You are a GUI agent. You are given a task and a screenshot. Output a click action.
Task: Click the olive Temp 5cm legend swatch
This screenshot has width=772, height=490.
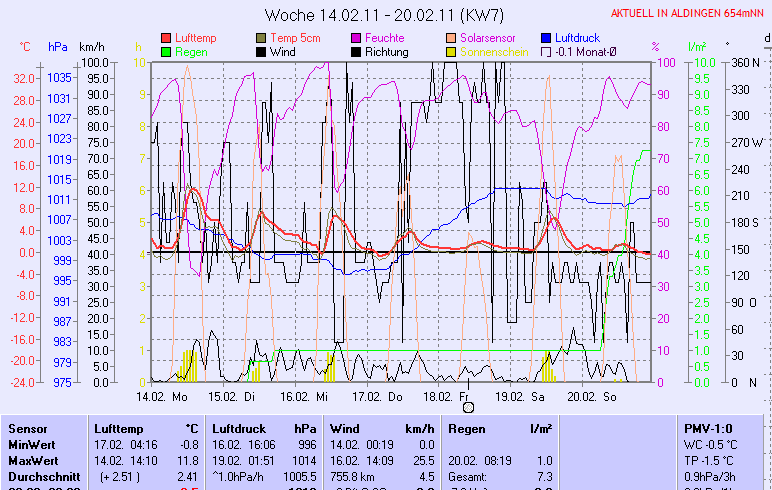tap(262, 37)
